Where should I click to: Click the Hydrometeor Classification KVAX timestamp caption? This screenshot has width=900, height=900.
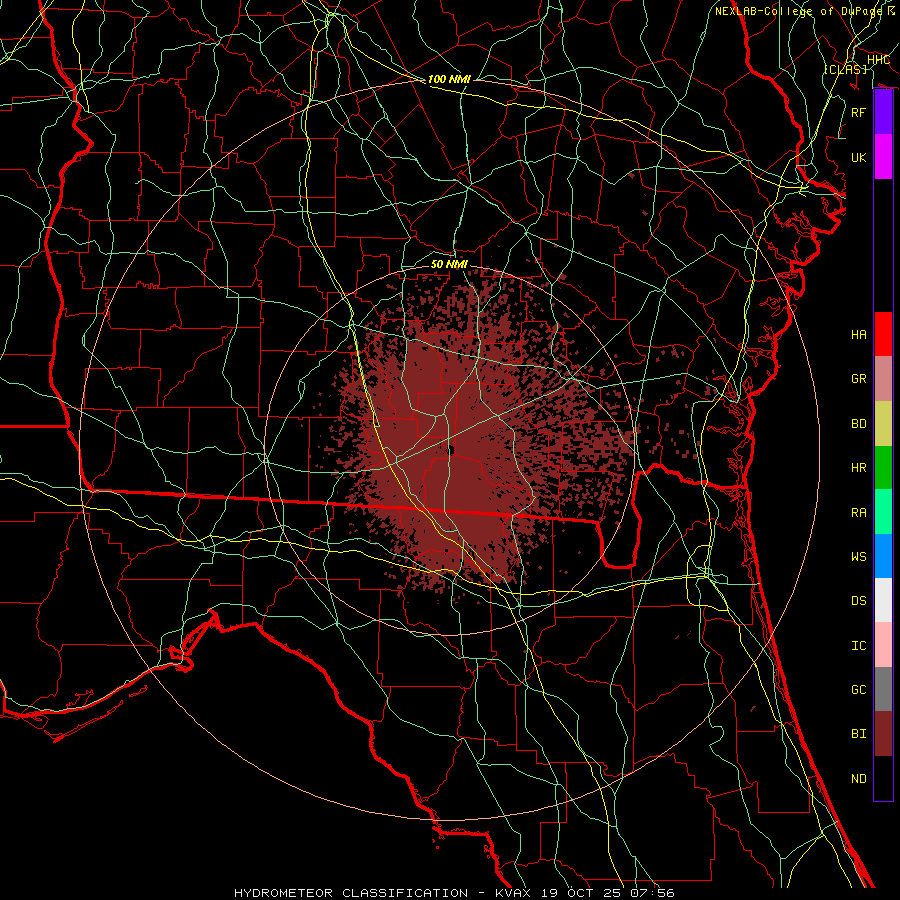click(454, 893)
